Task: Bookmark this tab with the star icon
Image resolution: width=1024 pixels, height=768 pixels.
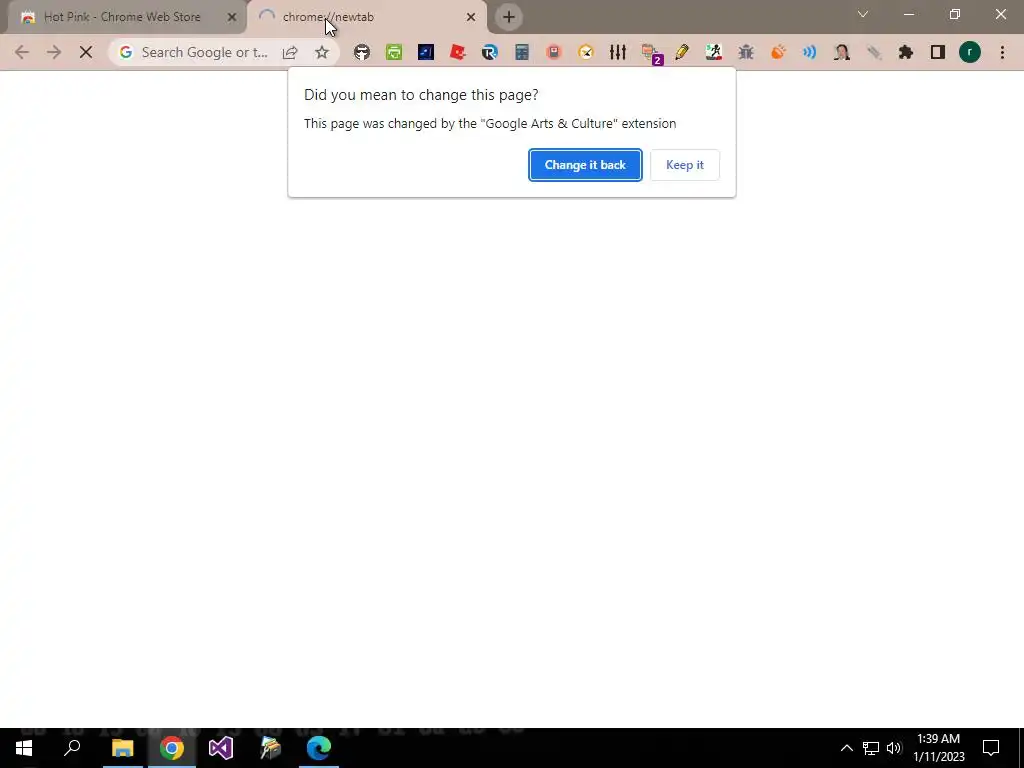Action: pos(321,52)
